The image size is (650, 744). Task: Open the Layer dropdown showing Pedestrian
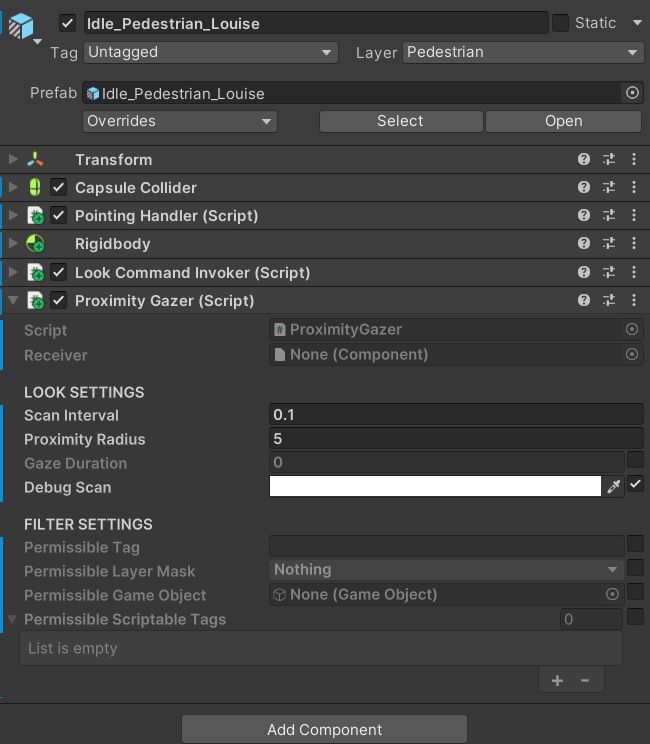[x=523, y=52]
